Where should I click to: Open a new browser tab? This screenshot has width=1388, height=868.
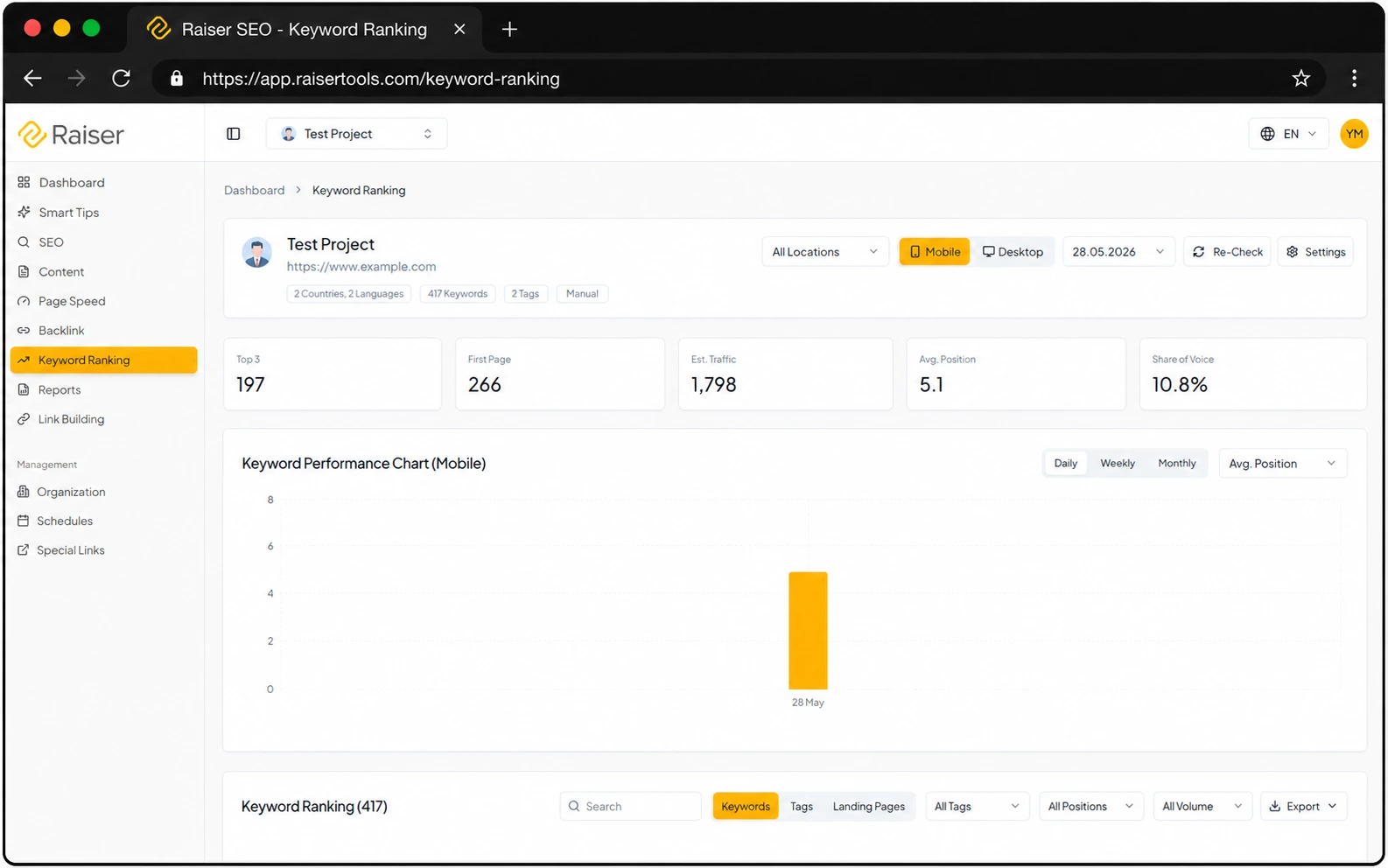509,30
